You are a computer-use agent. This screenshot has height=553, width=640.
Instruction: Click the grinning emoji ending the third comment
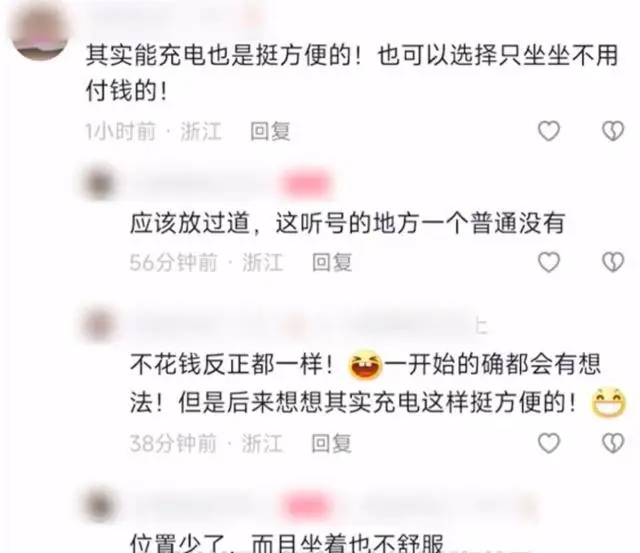coord(609,403)
